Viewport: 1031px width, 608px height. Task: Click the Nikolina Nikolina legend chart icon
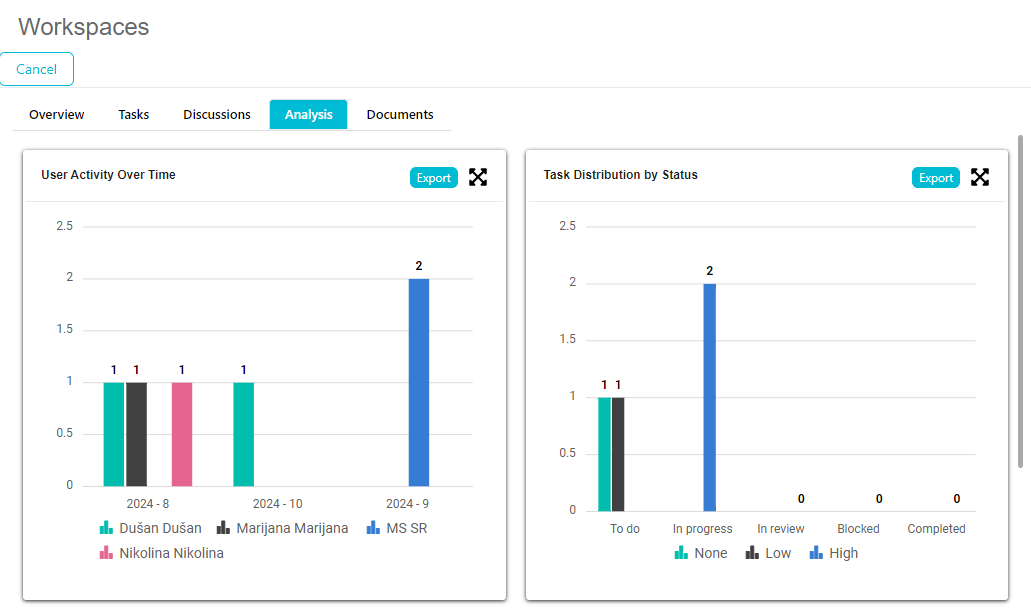coord(106,553)
